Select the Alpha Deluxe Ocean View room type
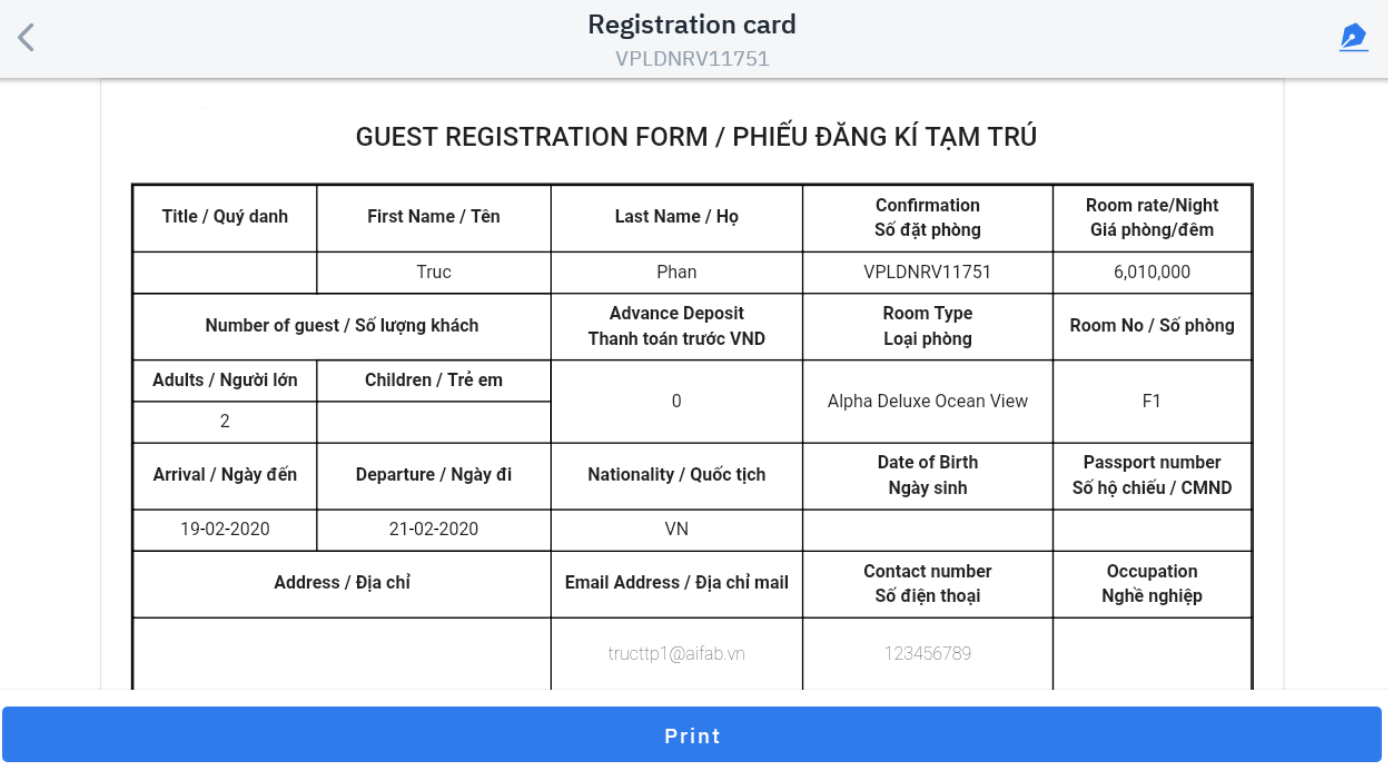 [x=927, y=401]
